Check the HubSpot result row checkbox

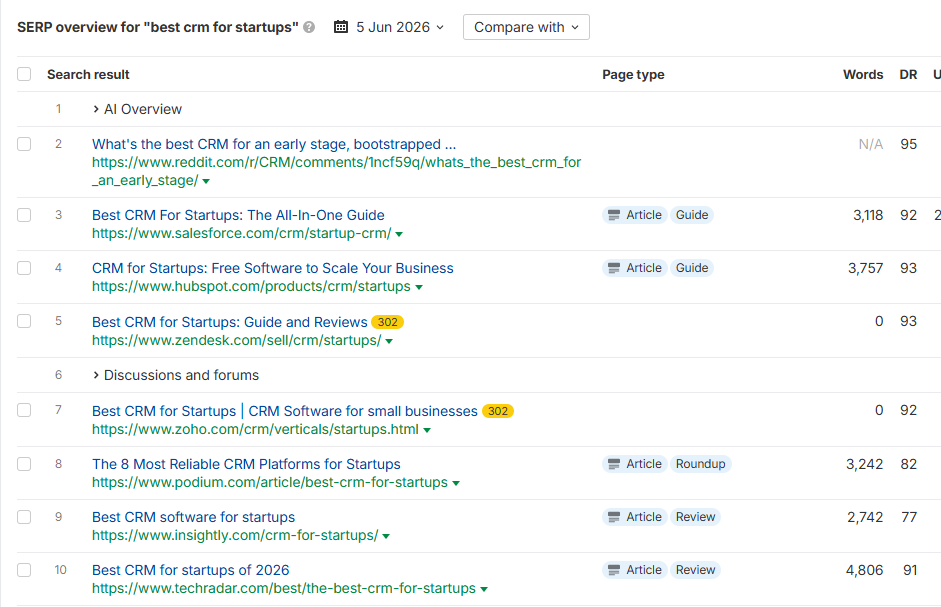24,268
